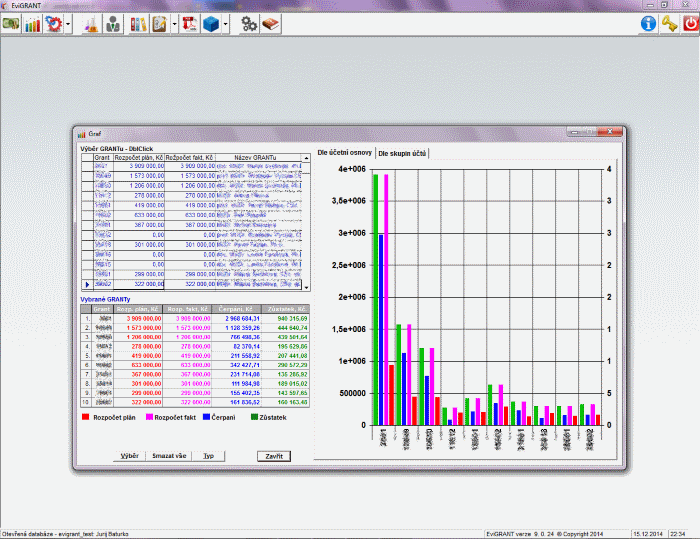Open settings with the gears icon
This screenshot has height=539, width=700.
pyautogui.click(x=250, y=24)
